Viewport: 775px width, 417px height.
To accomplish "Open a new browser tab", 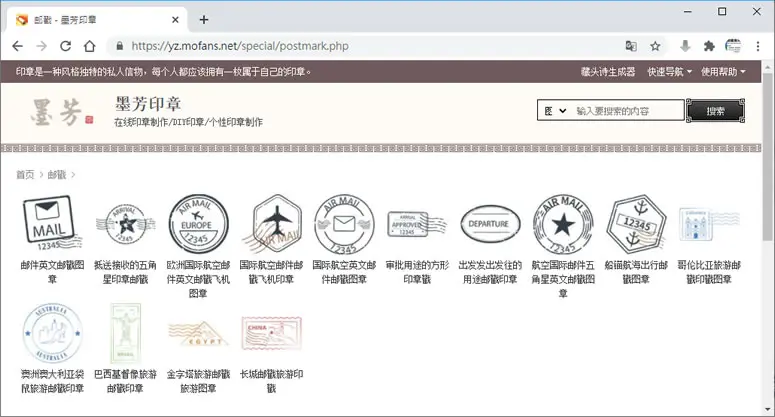I will pyautogui.click(x=204, y=20).
